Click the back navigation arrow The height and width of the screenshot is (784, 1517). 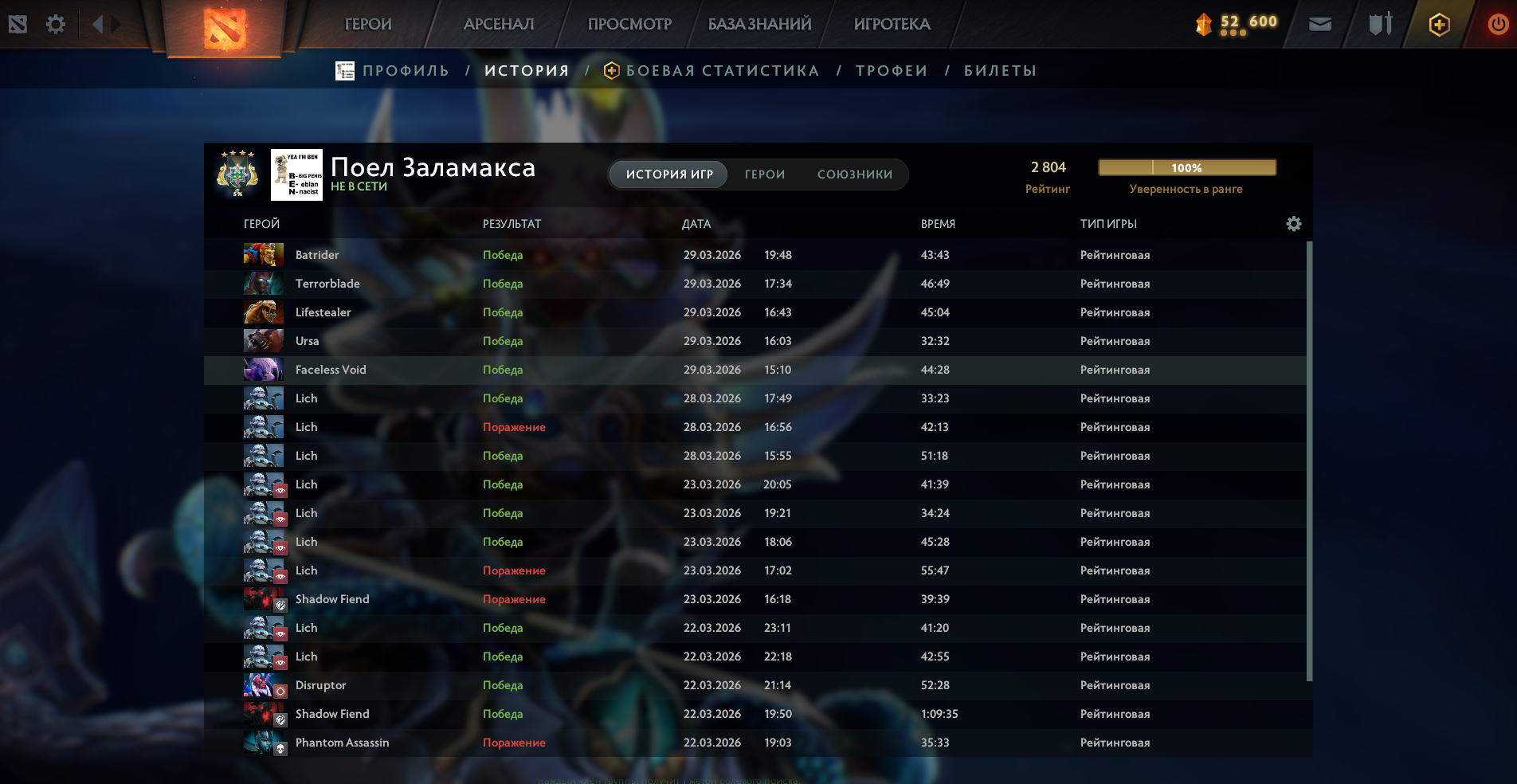pos(98,24)
